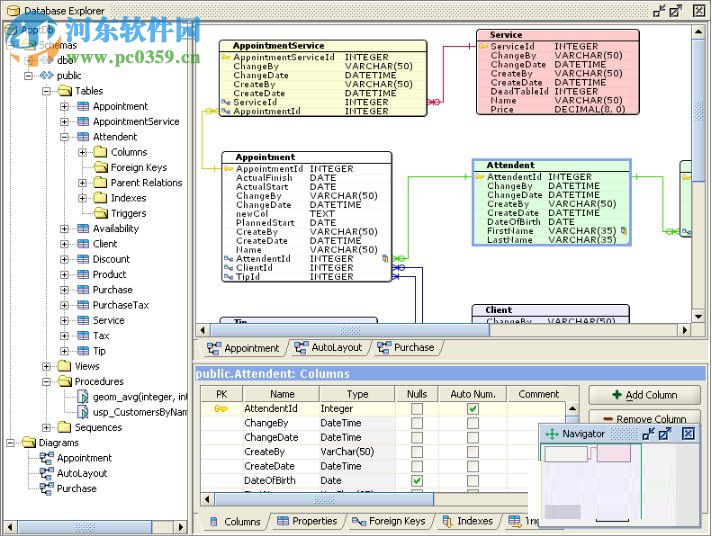Viewport: 712px width, 536px height.
Task: Expand the Indexes folder node
Action: click(x=82, y=198)
